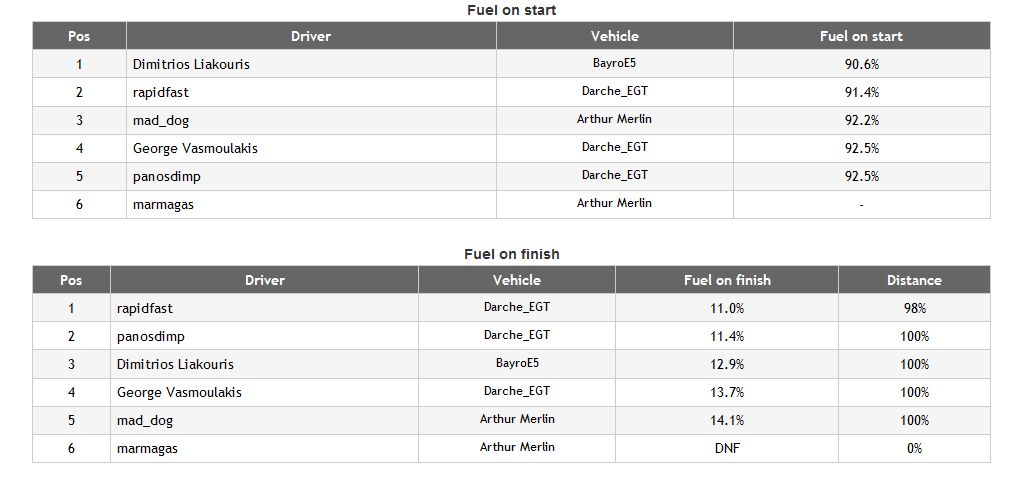Viewport: 1019px width, 477px height.
Task: Click marmagas DNF cell
Action: tap(727, 448)
